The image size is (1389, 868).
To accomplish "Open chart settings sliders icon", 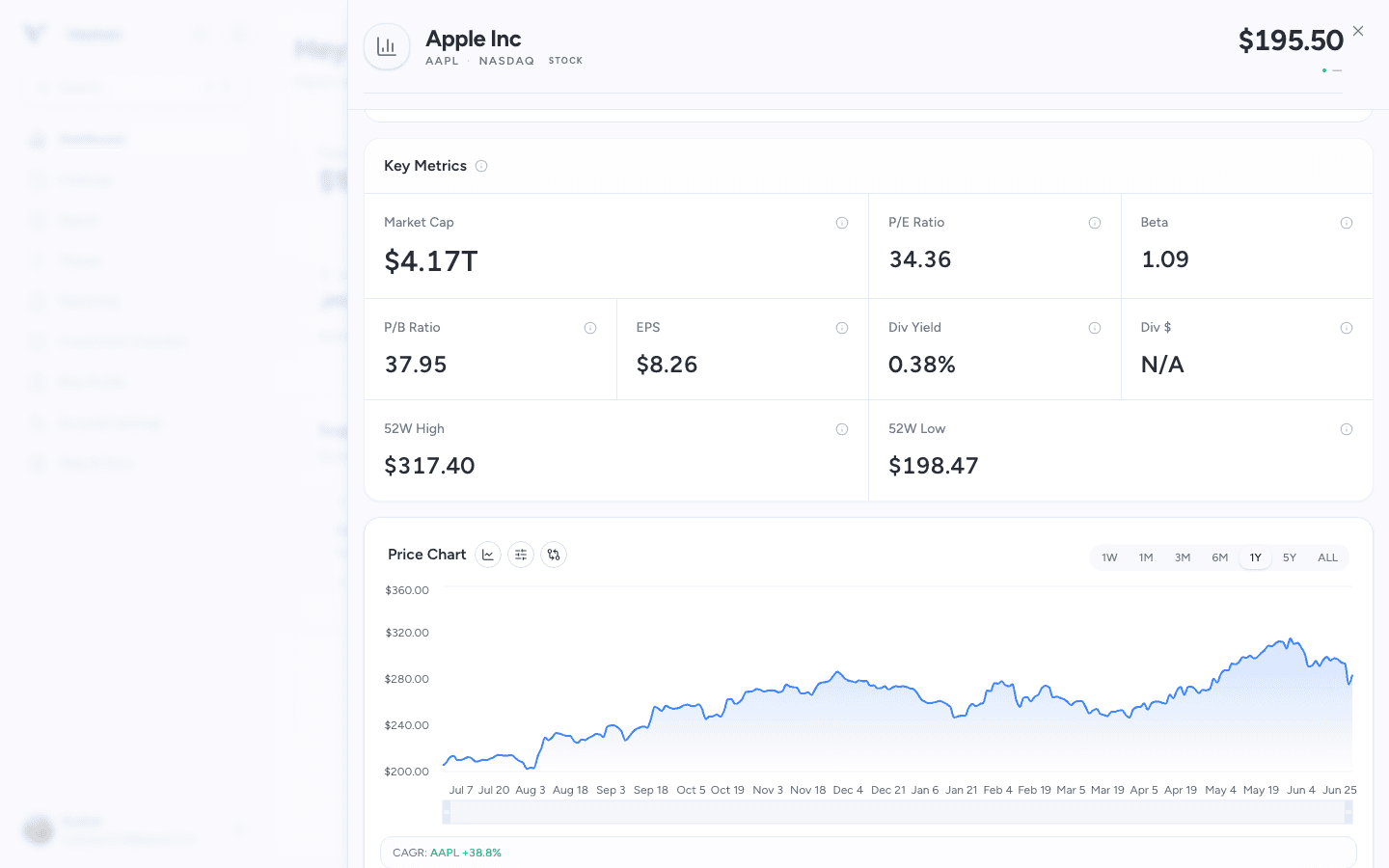I will (521, 555).
